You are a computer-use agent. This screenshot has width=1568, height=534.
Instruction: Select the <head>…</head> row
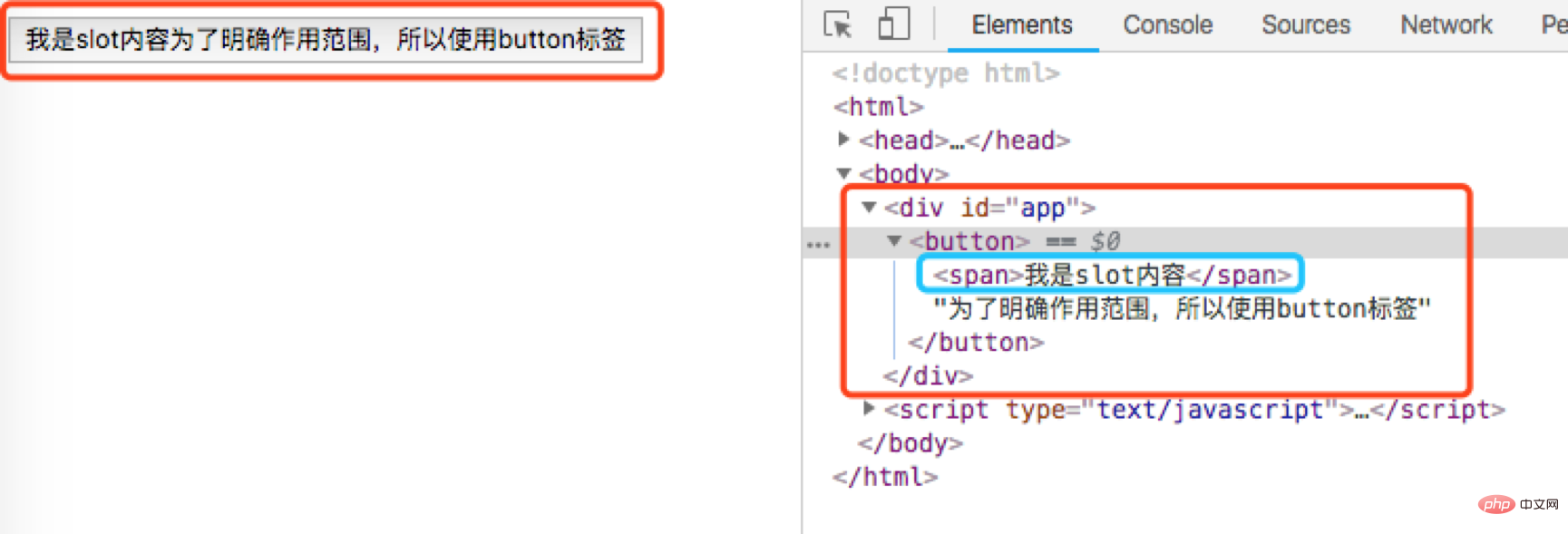click(964, 140)
